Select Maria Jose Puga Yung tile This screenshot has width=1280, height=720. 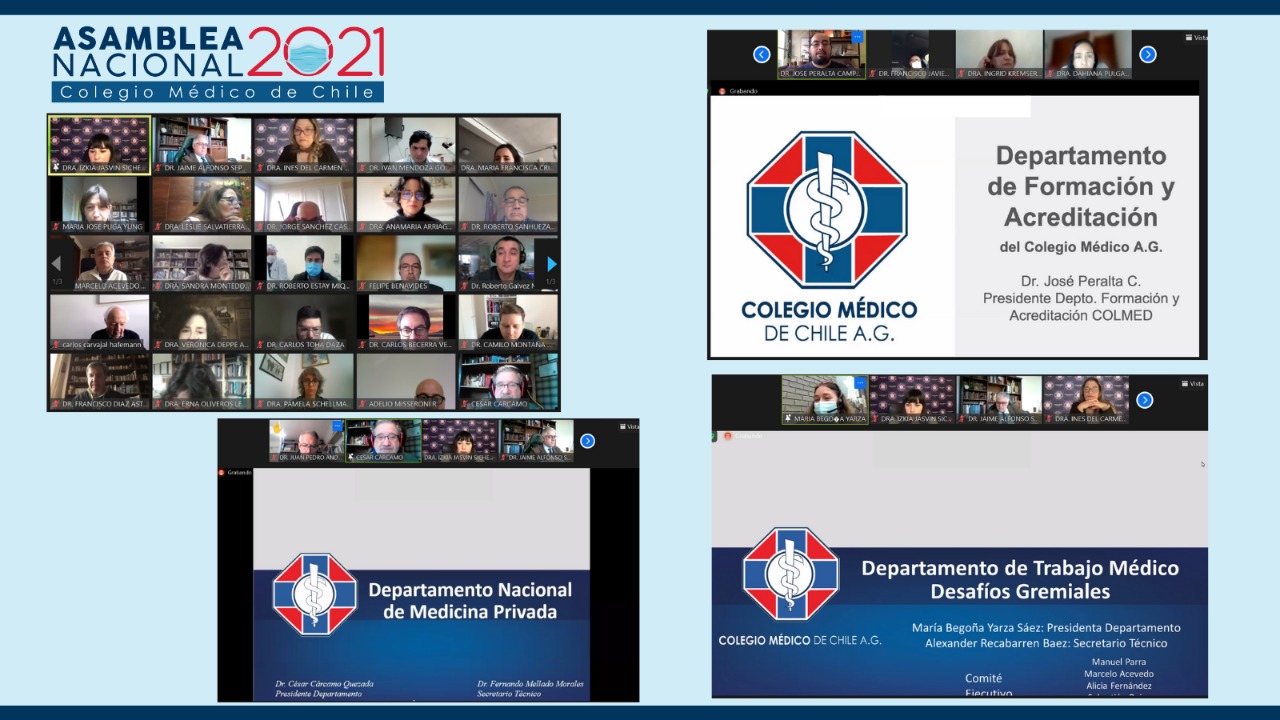100,204
